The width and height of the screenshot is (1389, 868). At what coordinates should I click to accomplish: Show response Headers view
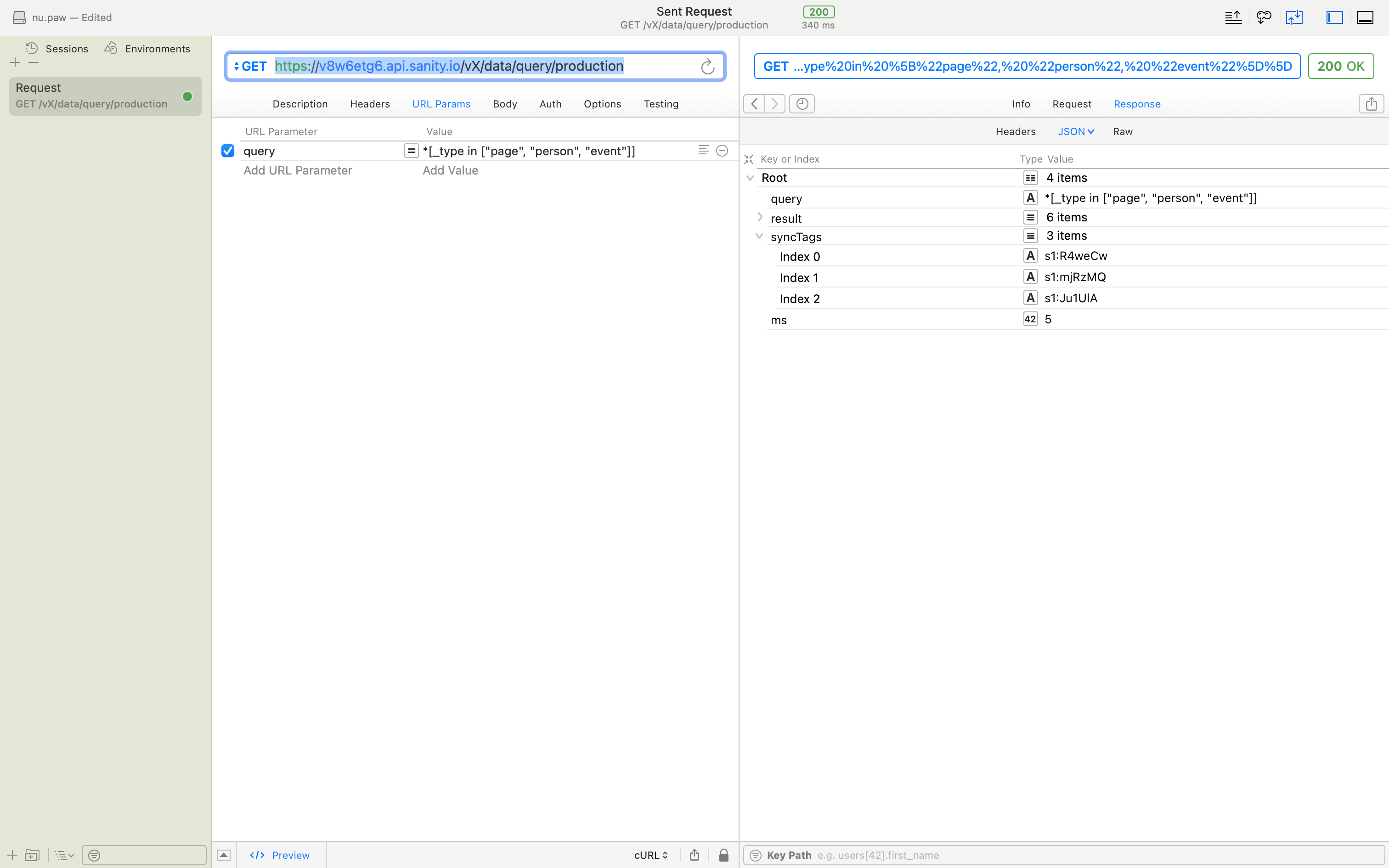click(x=1016, y=131)
